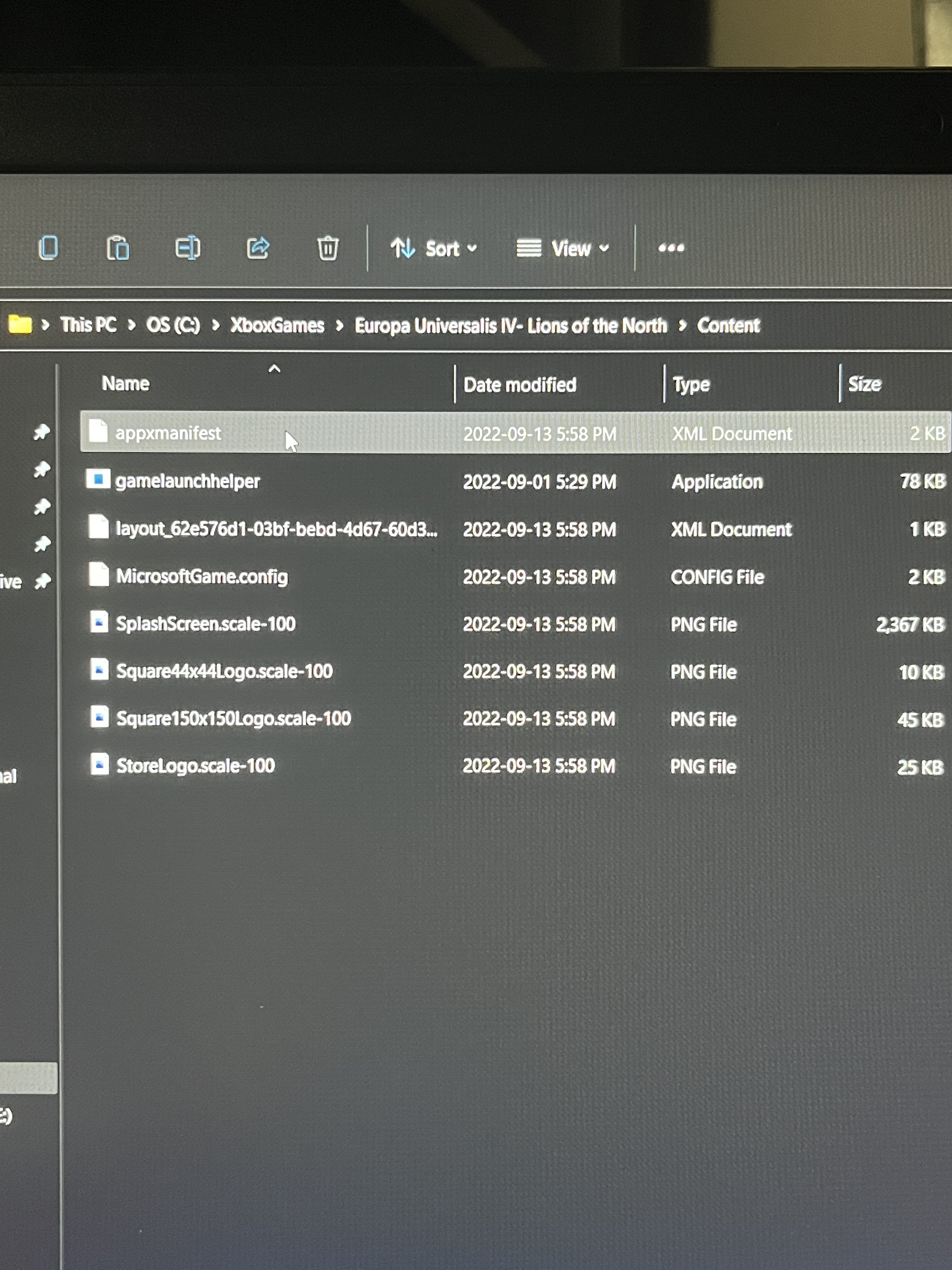Click the layout XML document icon
The height and width of the screenshot is (1270, 952).
point(99,526)
